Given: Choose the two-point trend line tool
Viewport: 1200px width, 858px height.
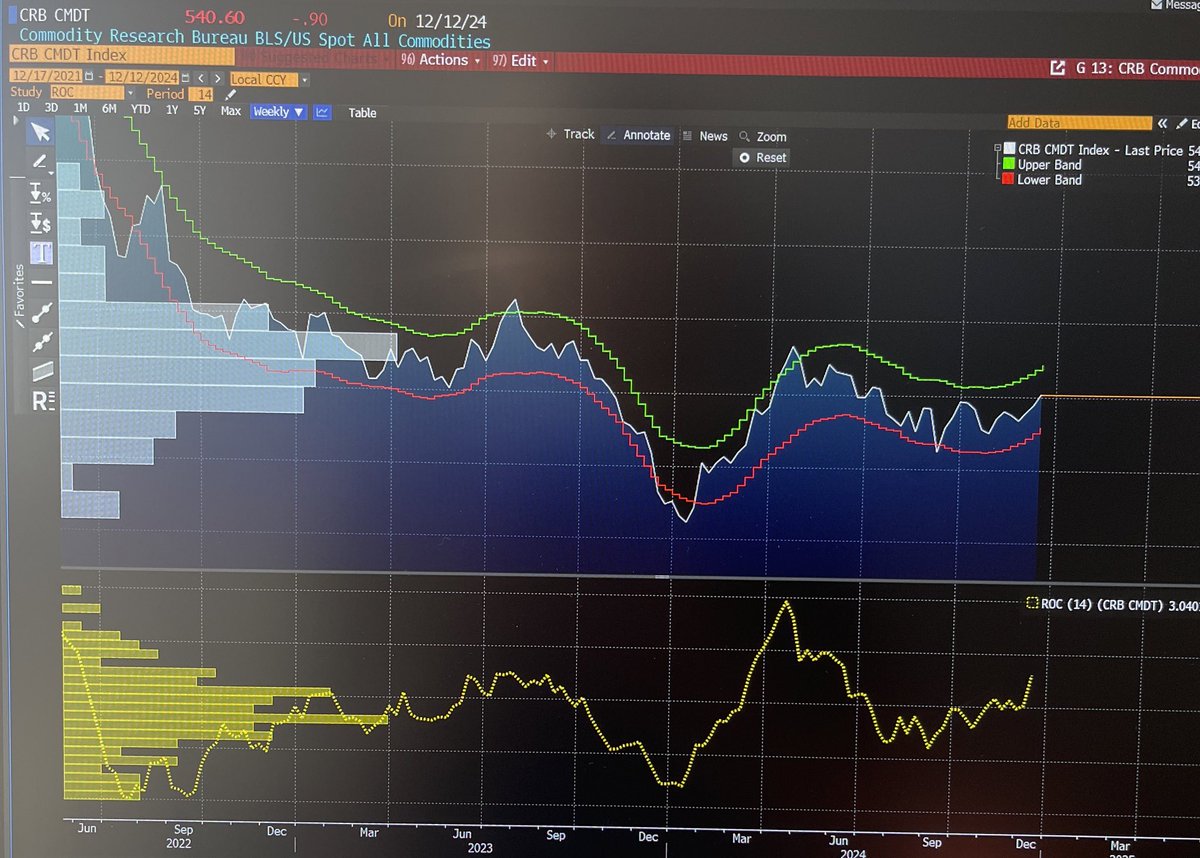Looking at the screenshot, I should tap(41, 313).
